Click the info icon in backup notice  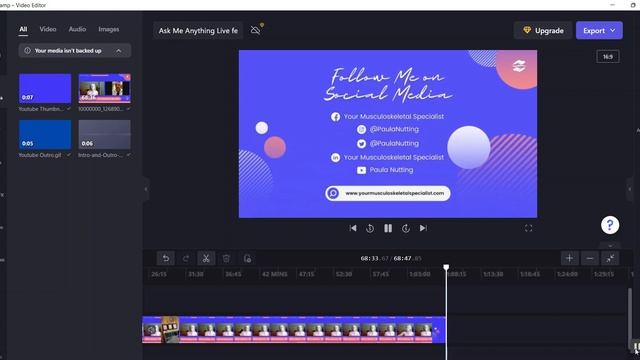pos(27,51)
